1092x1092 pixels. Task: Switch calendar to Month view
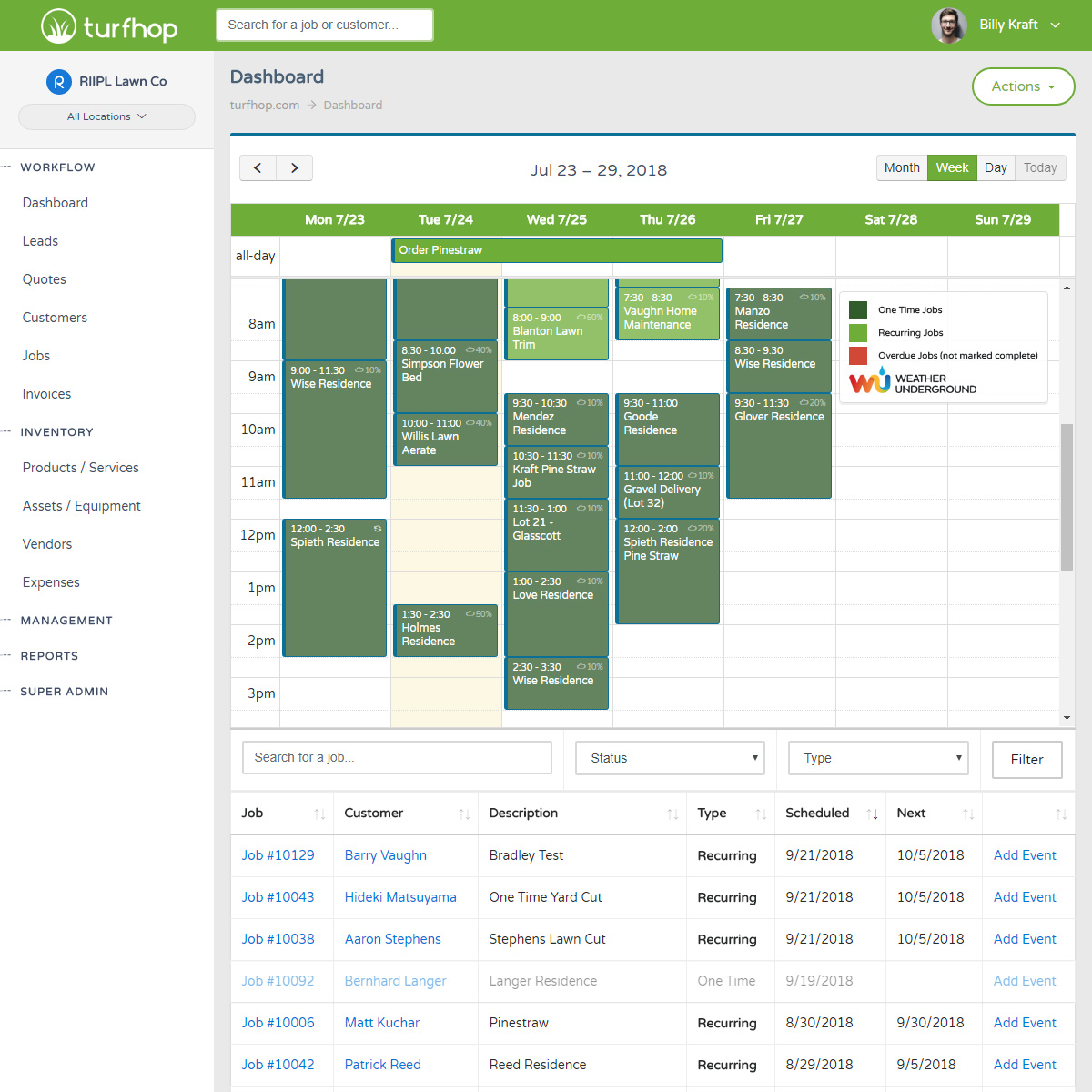(x=901, y=167)
